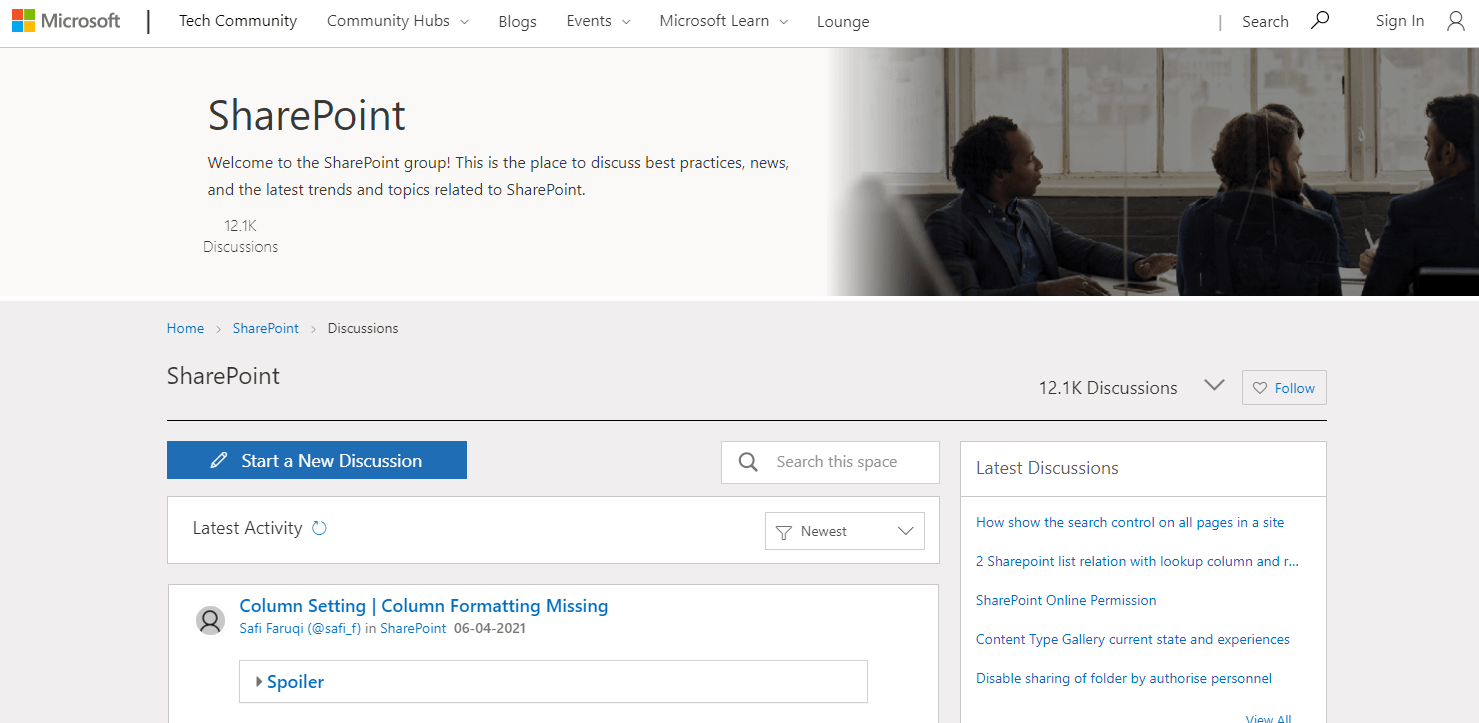Screen dimensions: 1479x723
Task: Focus the Search this space field
Action: pos(830,462)
